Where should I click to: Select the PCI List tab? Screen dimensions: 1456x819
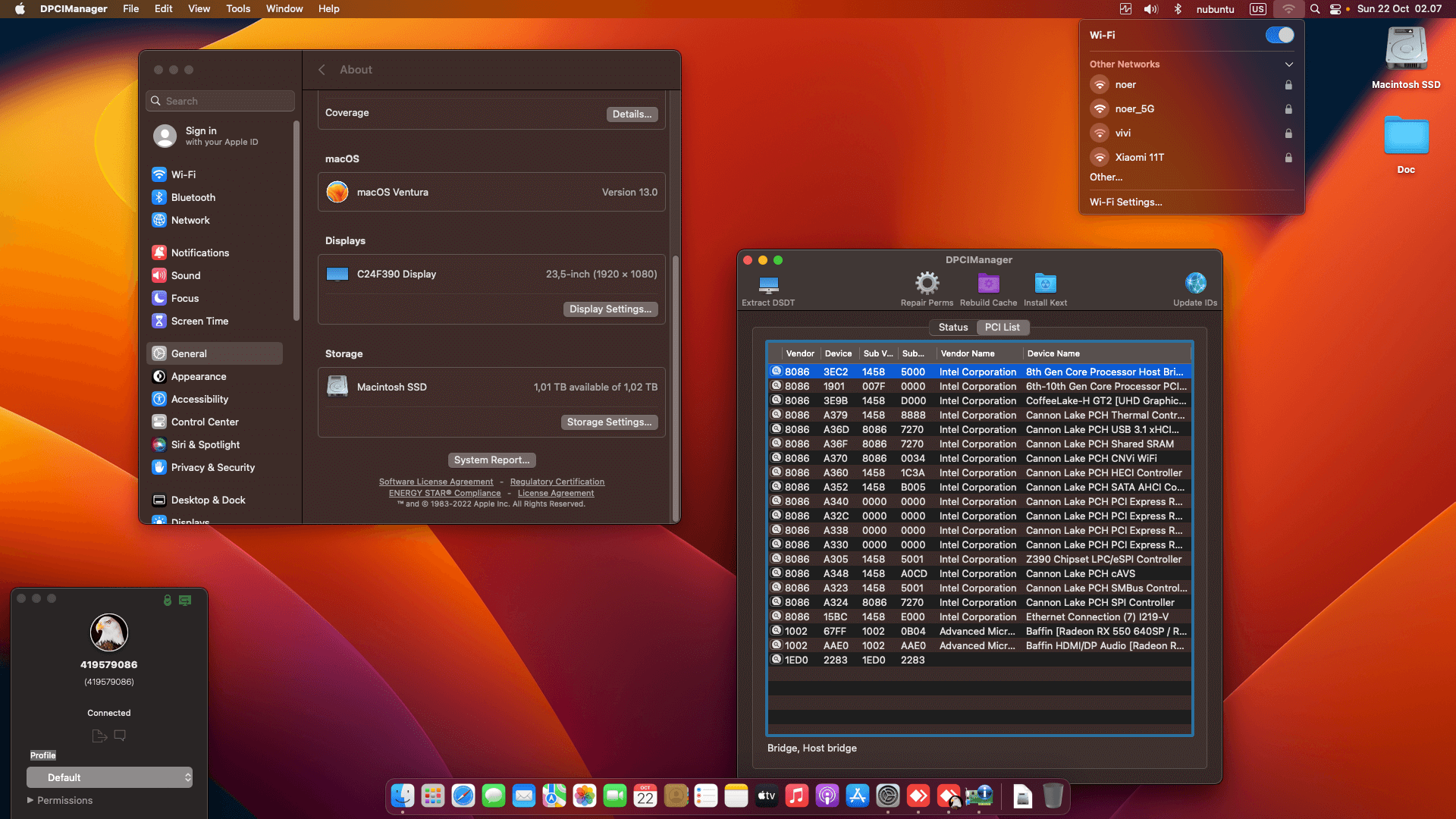click(x=1002, y=327)
